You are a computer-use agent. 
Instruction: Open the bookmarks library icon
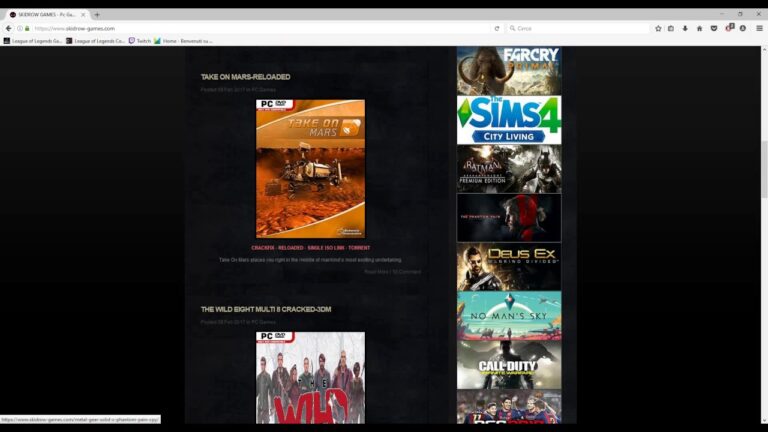671,28
